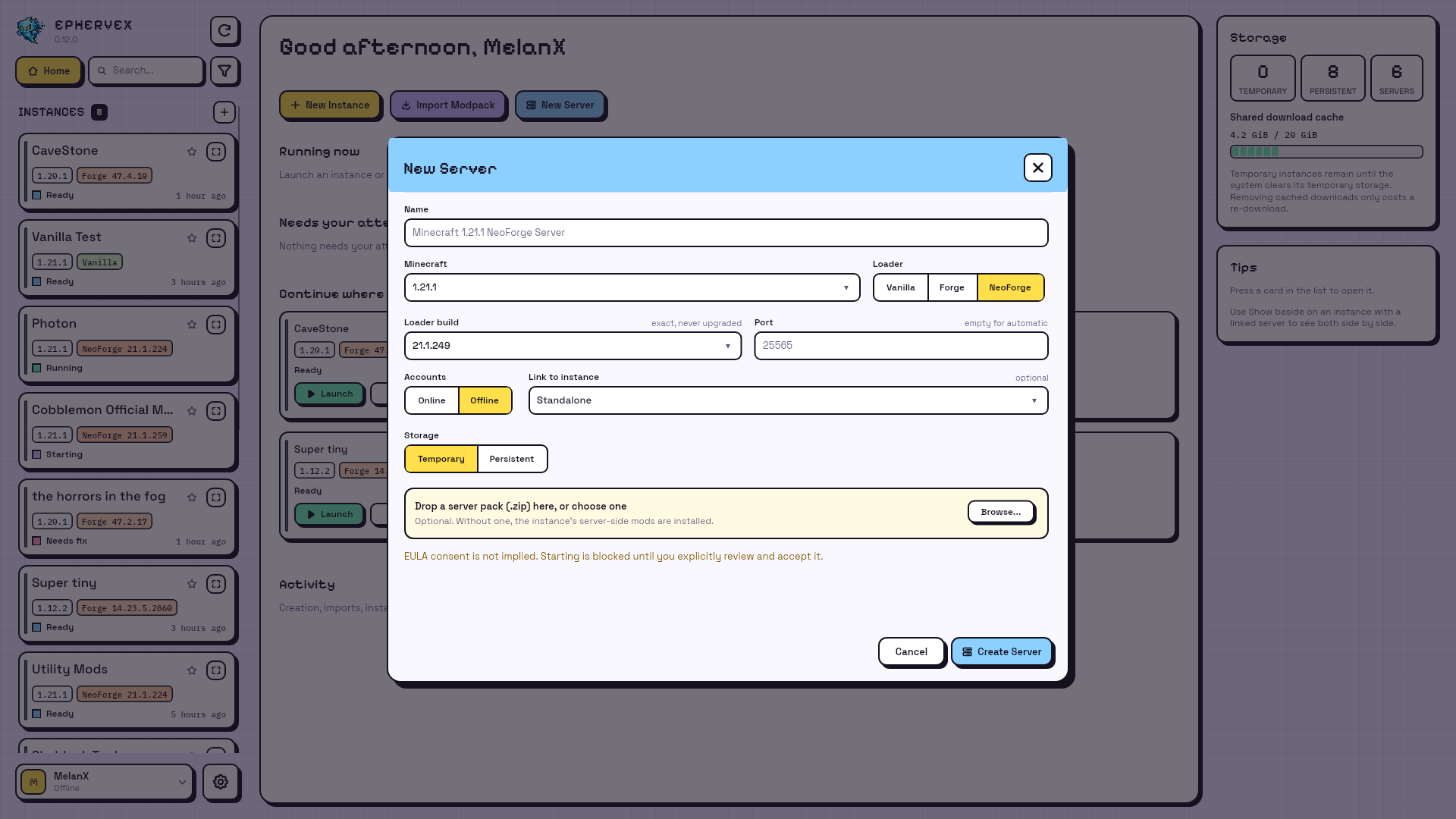Favorite the CaveStone instance with its star
Screen dimensions: 1456x819
(192, 152)
